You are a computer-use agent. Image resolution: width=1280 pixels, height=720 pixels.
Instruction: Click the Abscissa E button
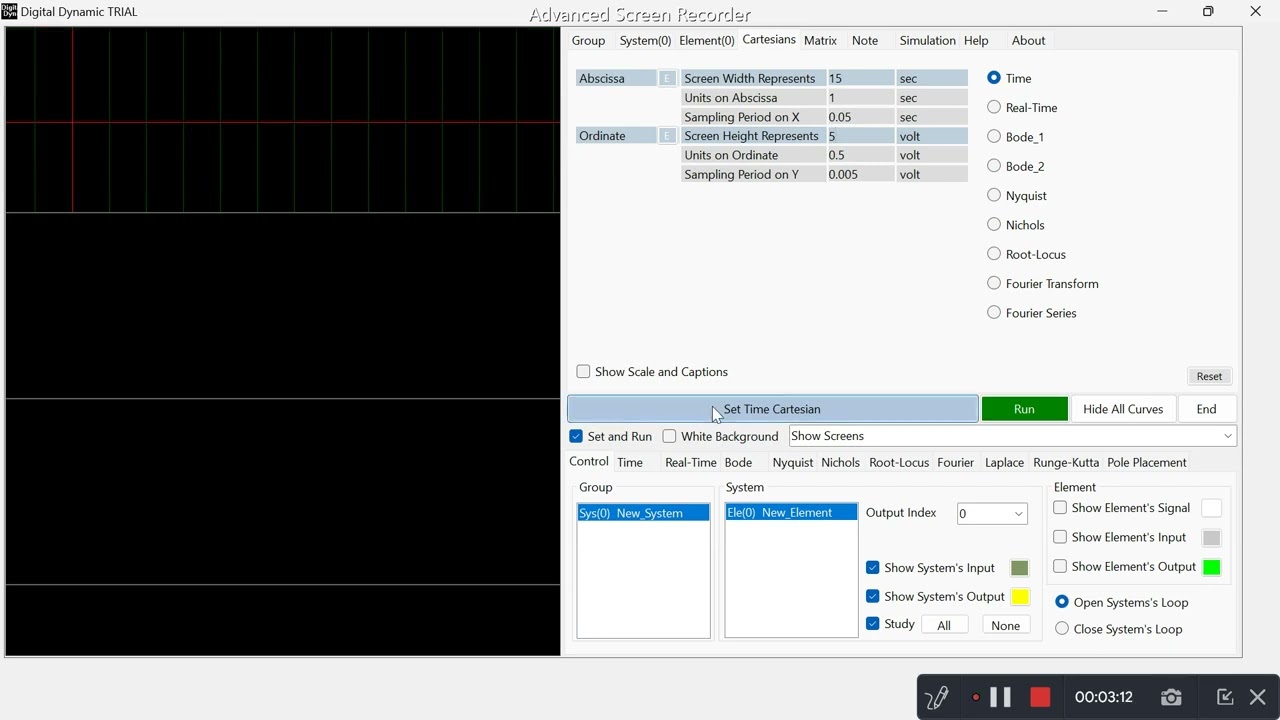pos(667,78)
